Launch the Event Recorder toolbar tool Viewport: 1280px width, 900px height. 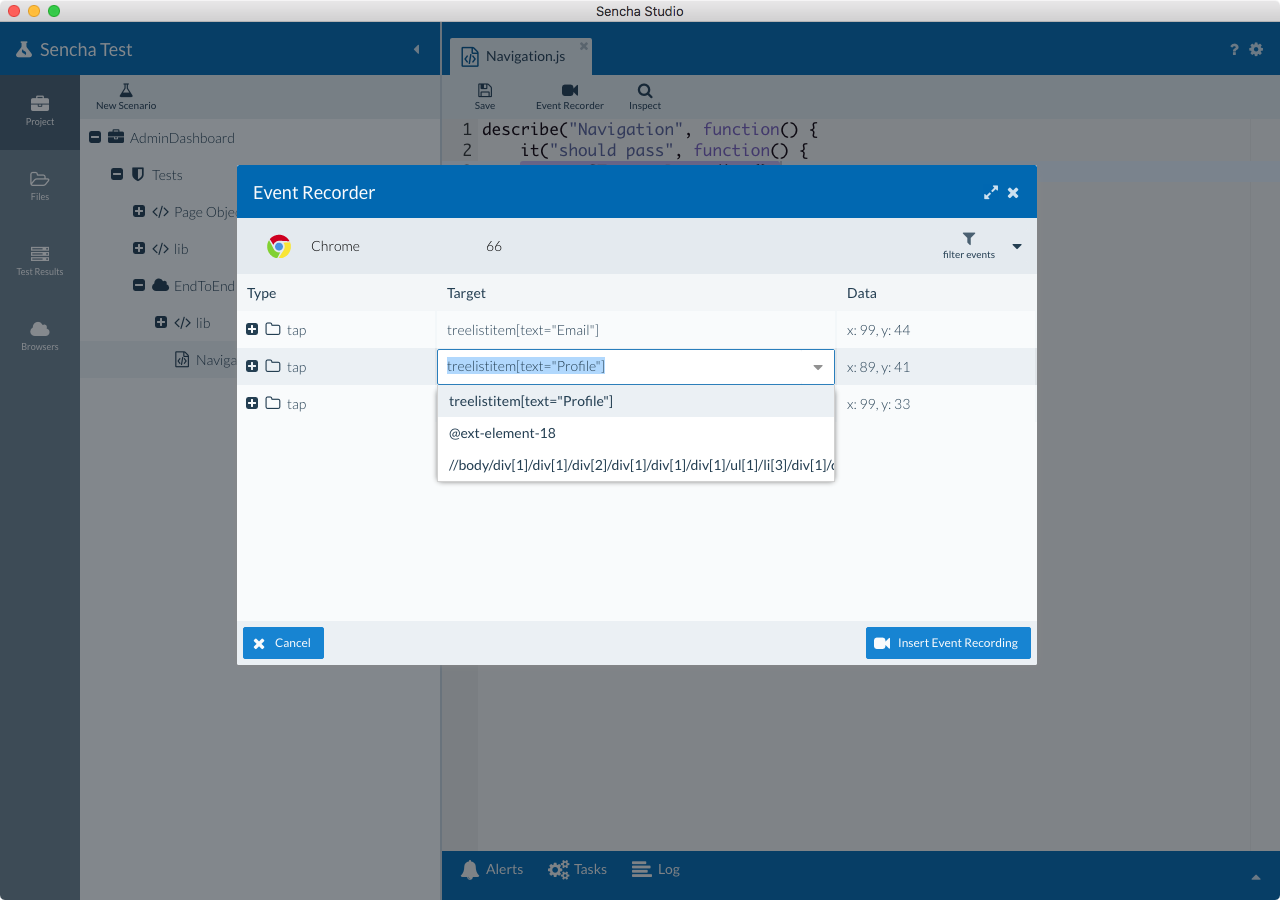pyautogui.click(x=570, y=97)
